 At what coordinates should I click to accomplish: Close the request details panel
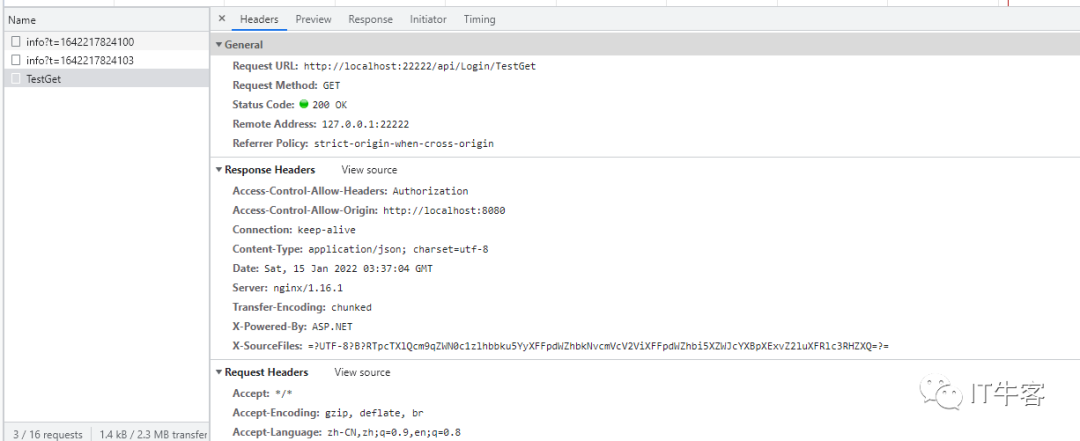pyautogui.click(x=221, y=19)
